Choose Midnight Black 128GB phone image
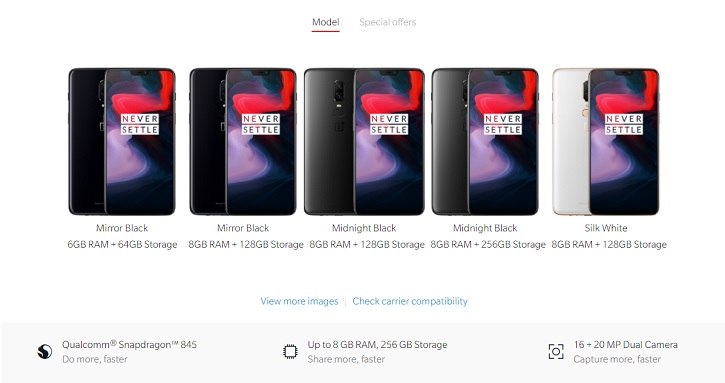The height and width of the screenshot is (383, 725). click(364, 142)
